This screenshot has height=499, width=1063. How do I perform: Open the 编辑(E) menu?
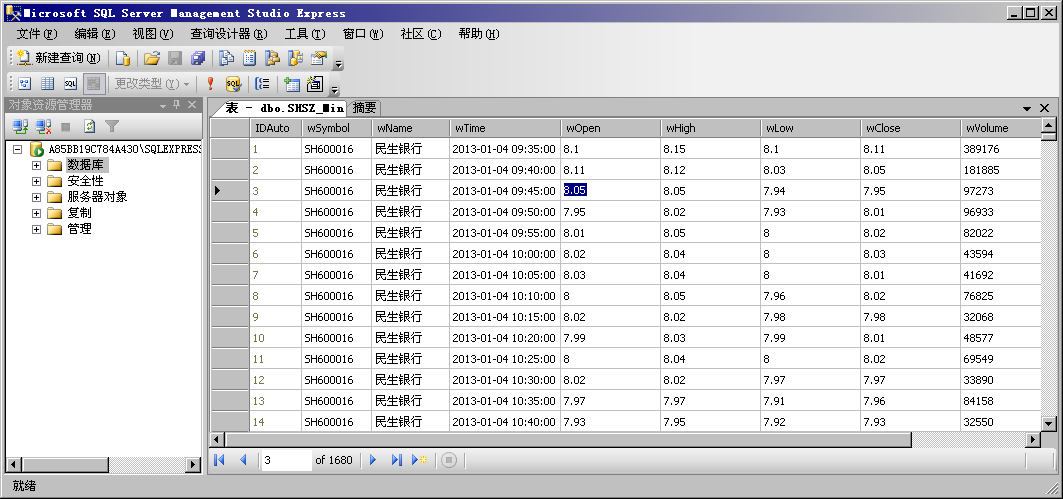click(95, 34)
